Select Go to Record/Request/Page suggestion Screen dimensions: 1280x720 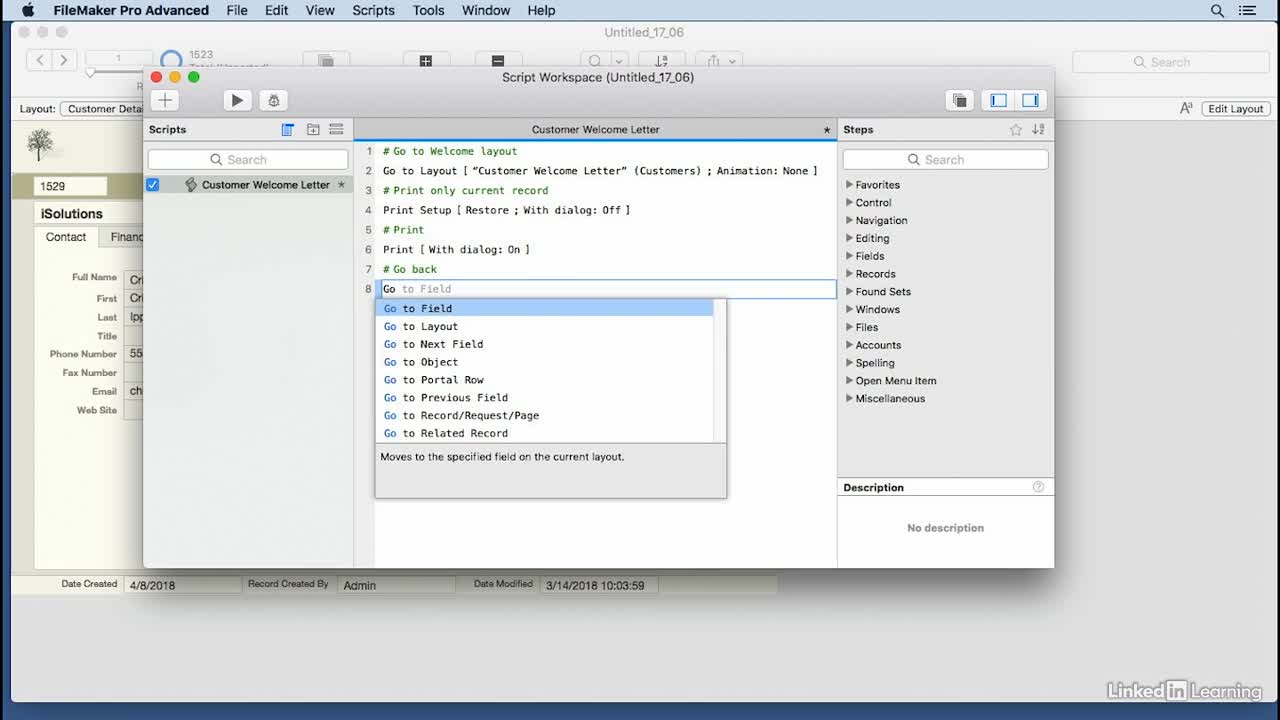coord(545,416)
